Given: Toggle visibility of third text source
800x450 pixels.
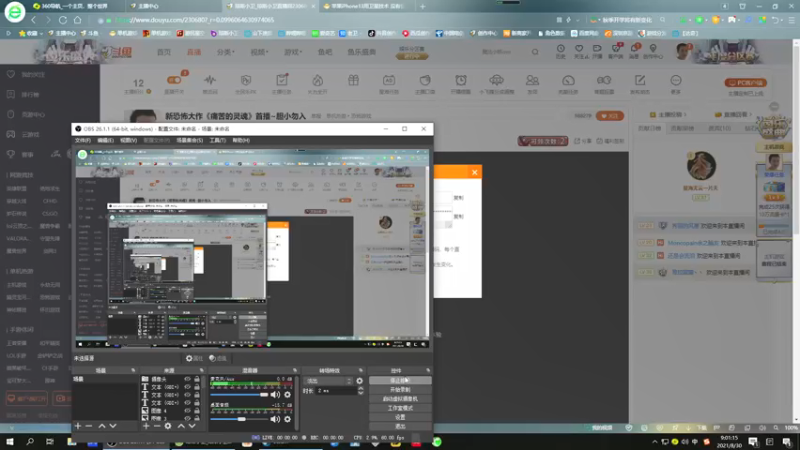Looking at the screenshot, I should (x=187, y=403).
